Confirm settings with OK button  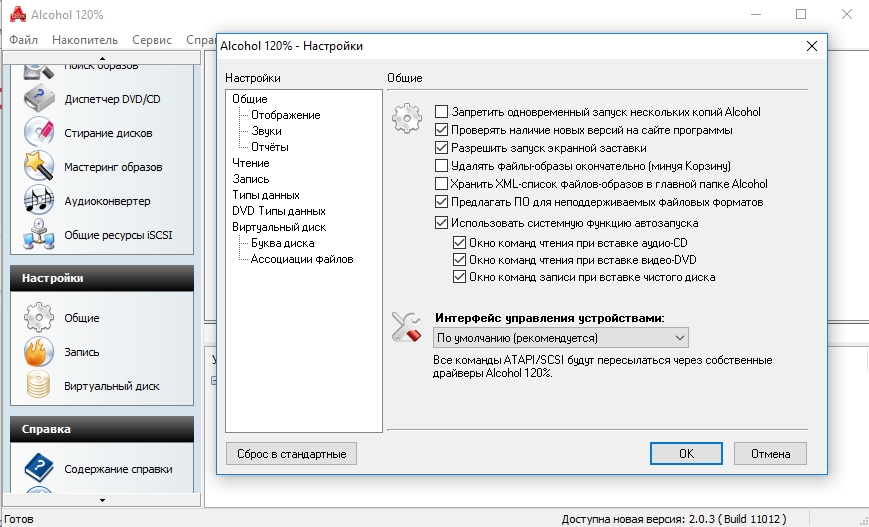(686, 454)
